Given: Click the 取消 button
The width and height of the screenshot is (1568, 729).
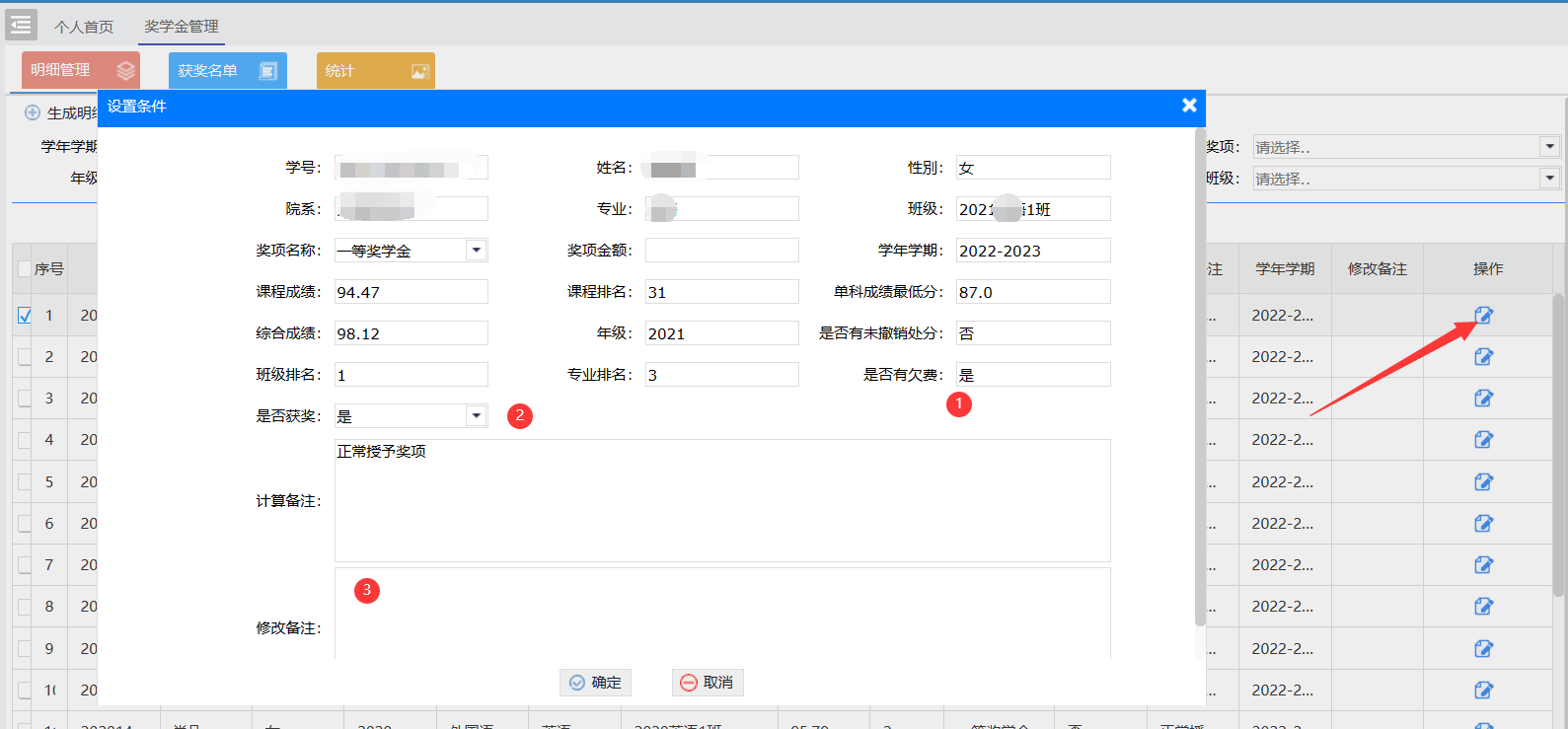Looking at the screenshot, I should [708, 683].
